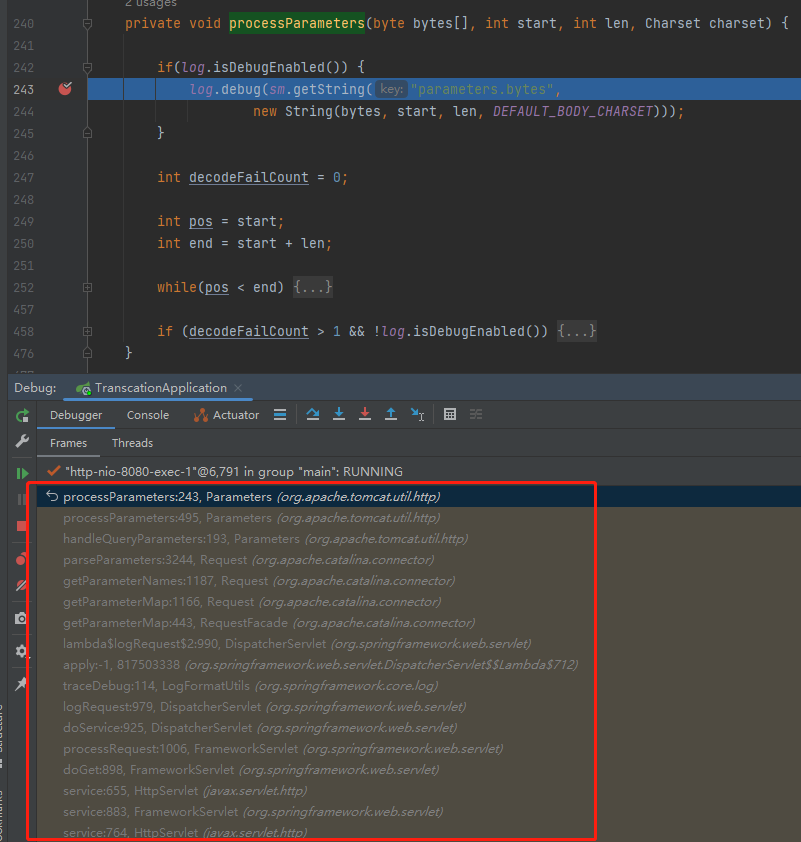This screenshot has width=801, height=842.
Task: Select frame getParameterMap:443, RequestFacade
Action: pyautogui.click(x=419, y=622)
